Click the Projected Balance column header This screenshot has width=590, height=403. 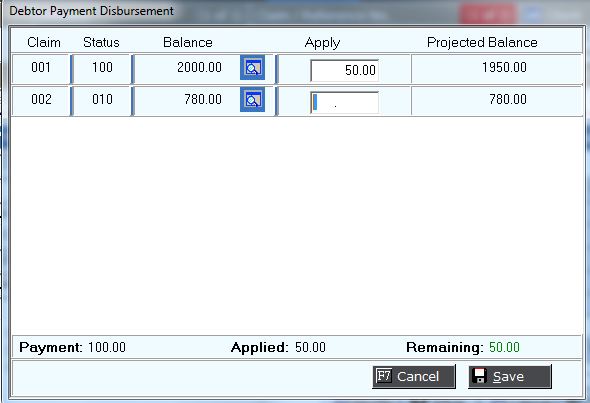[482, 42]
